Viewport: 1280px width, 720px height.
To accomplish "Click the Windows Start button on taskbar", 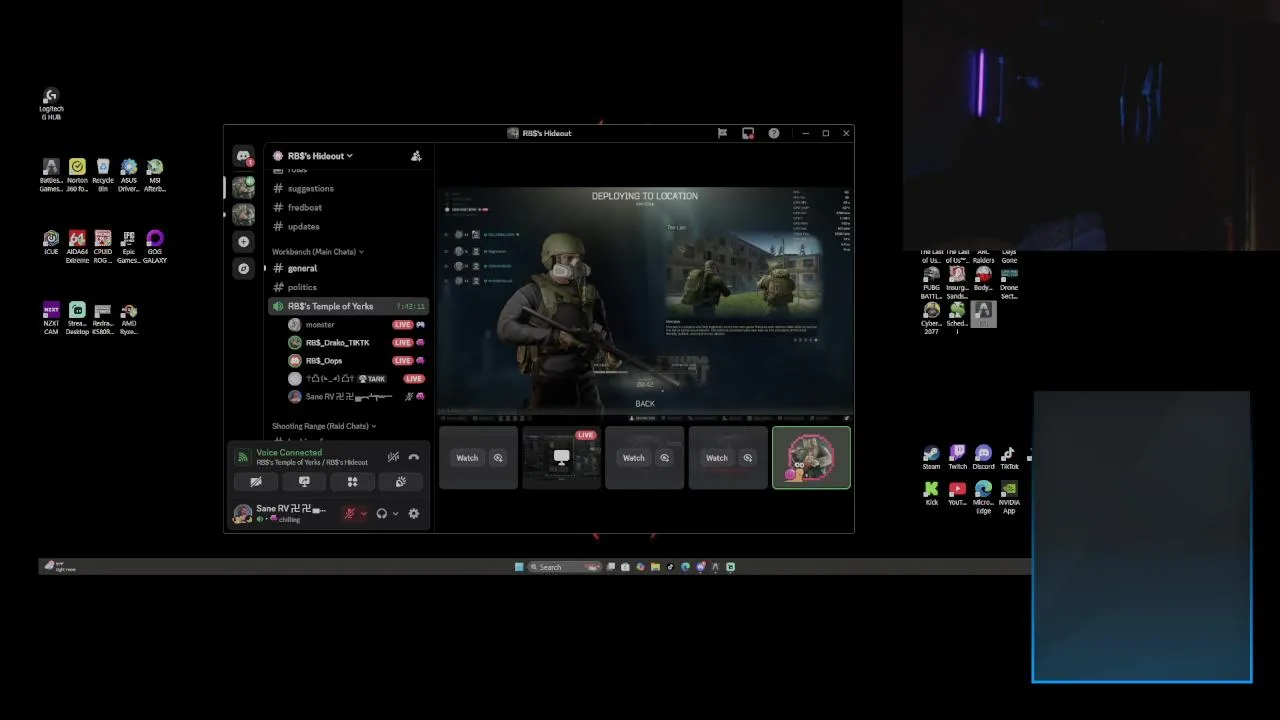I will click(x=519, y=567).
